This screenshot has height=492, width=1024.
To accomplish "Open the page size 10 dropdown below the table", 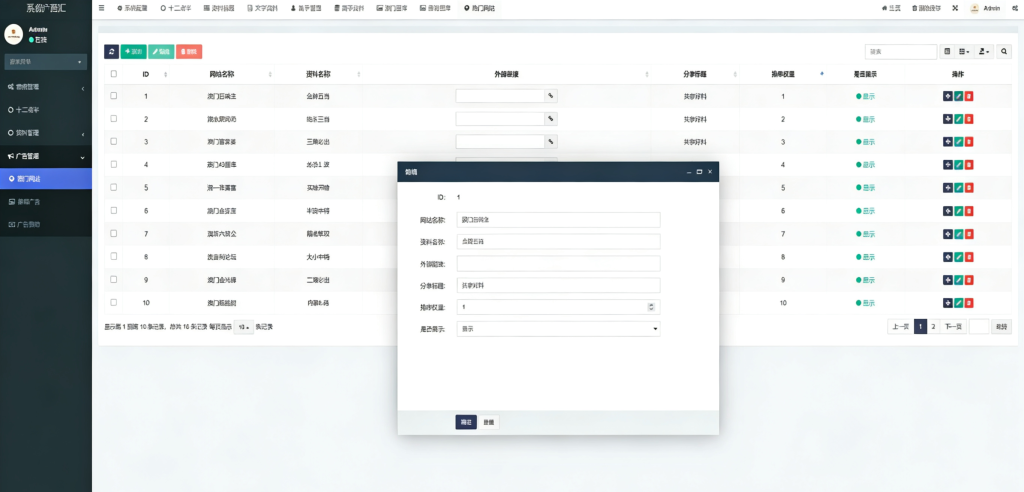I will pos(244,327).
